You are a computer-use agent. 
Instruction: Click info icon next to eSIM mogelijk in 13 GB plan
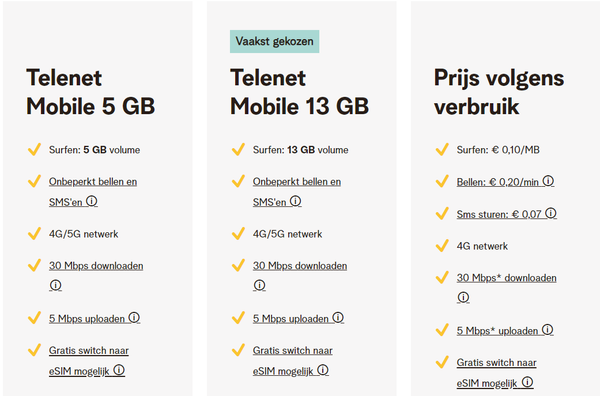point(323,370)
